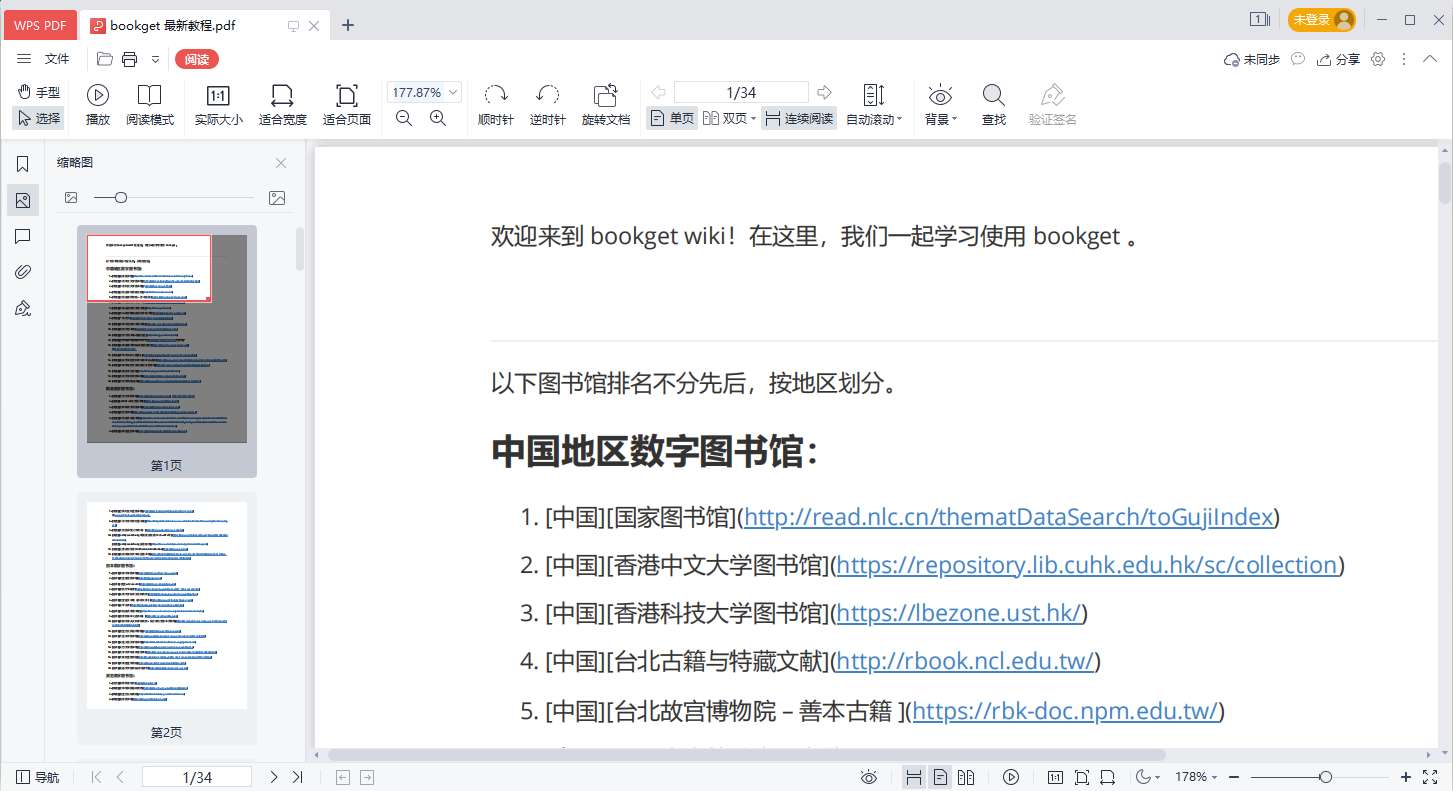Click the Rotate Document (旋转文档) icon
Viewport: 1453px width, 791px height.
coord(605,104)
